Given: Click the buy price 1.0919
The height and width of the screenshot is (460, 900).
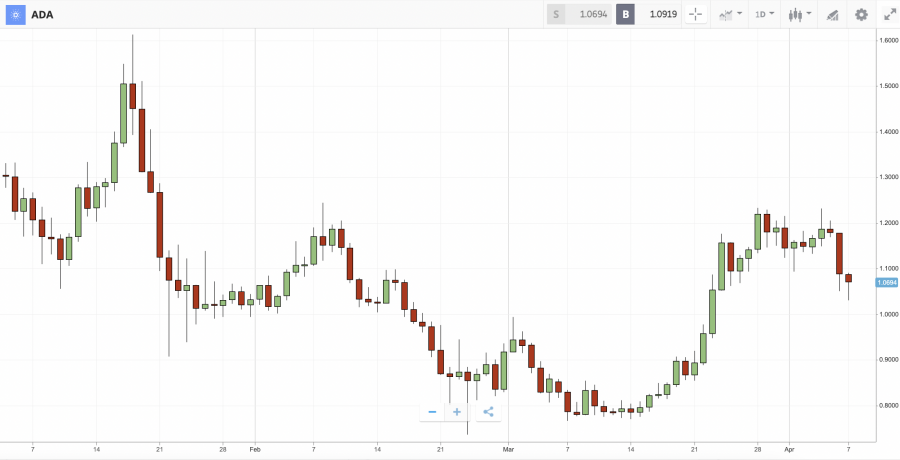Looking at the screenshot, I should coord(664,14).
